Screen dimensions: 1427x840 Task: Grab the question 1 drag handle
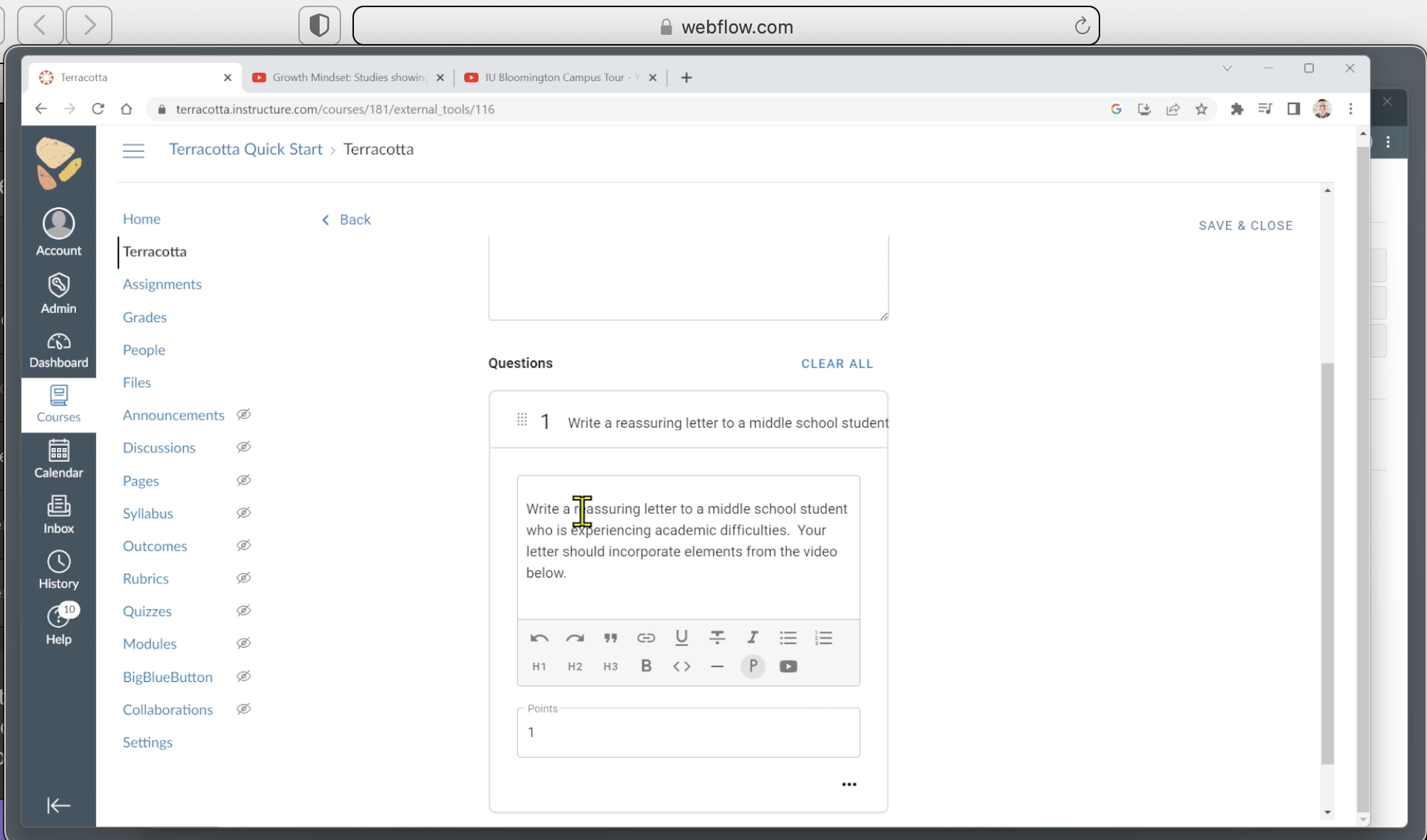[522, 420]
